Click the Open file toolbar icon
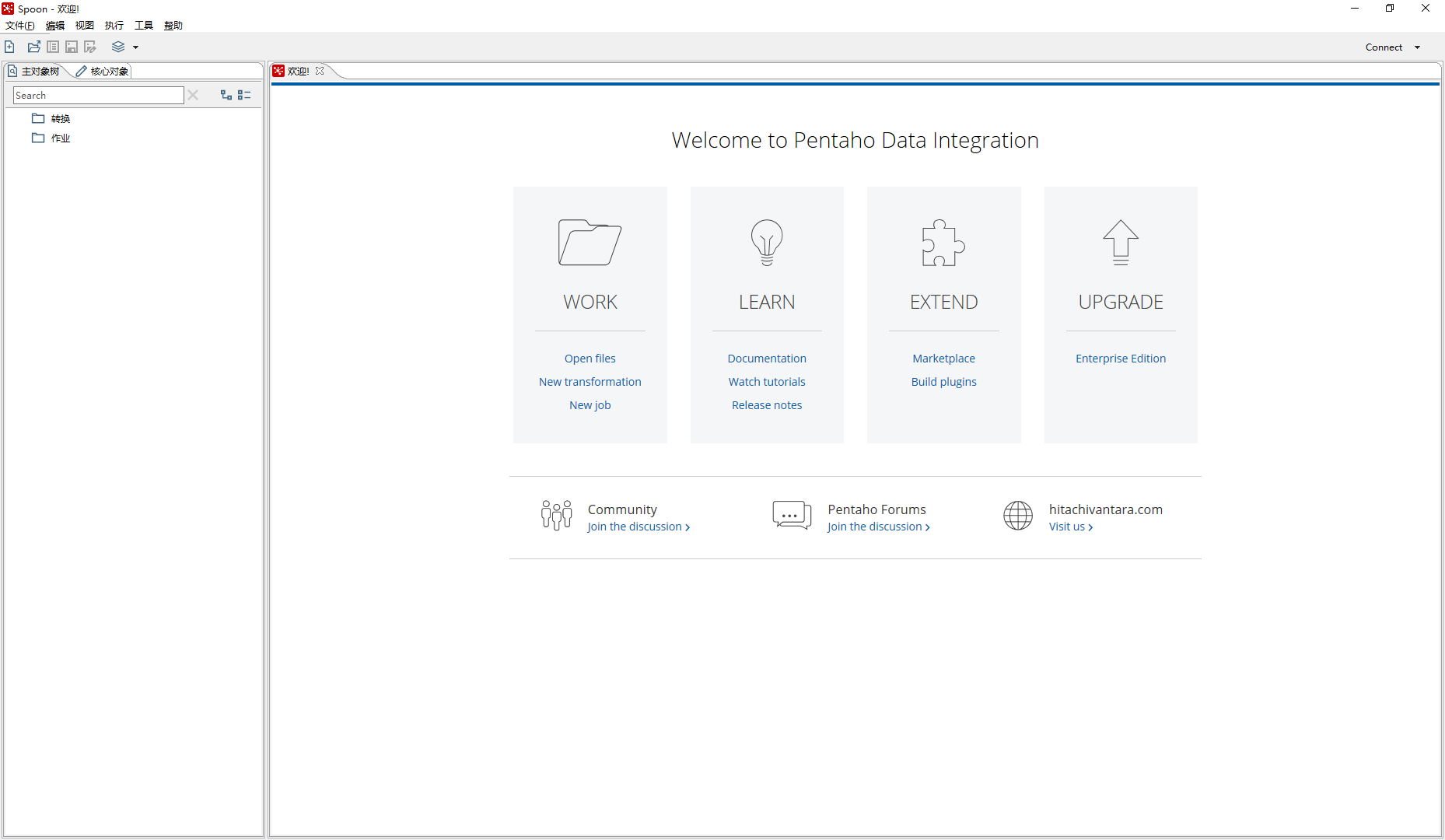 (34, 47)
